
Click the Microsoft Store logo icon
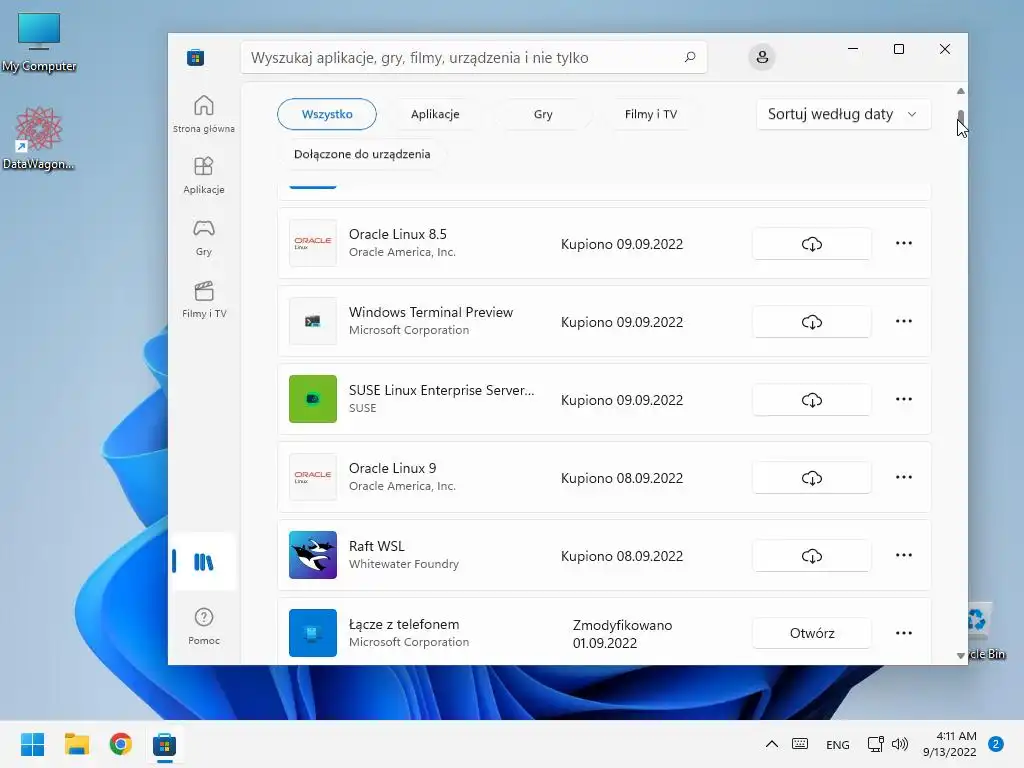195,57
